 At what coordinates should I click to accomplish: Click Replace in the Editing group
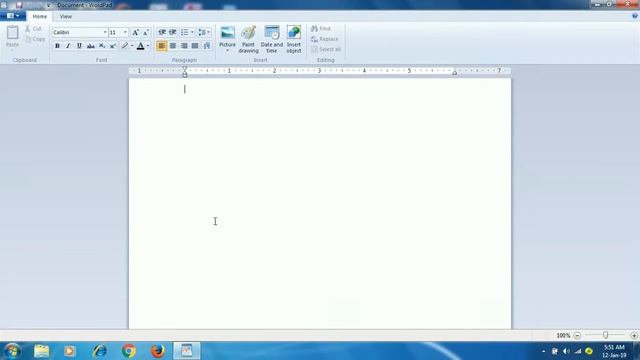[324, 39]
